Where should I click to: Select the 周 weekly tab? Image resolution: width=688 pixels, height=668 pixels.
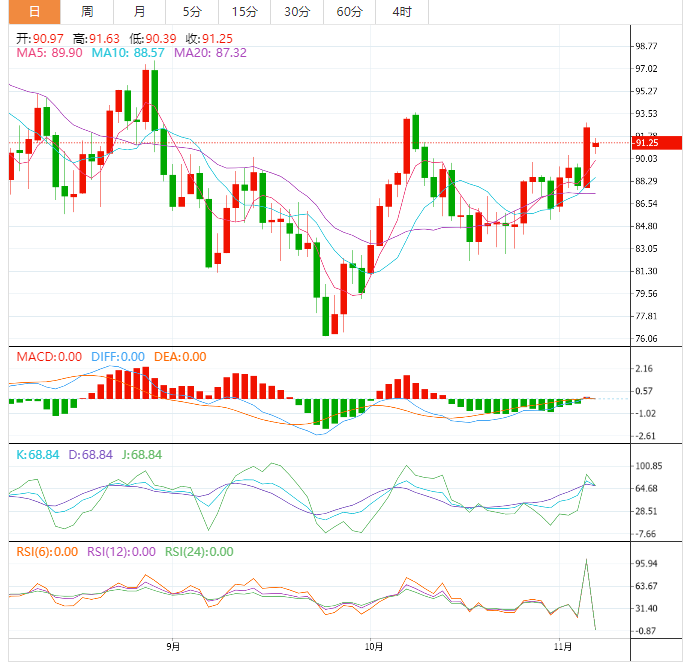click(87, 12)
